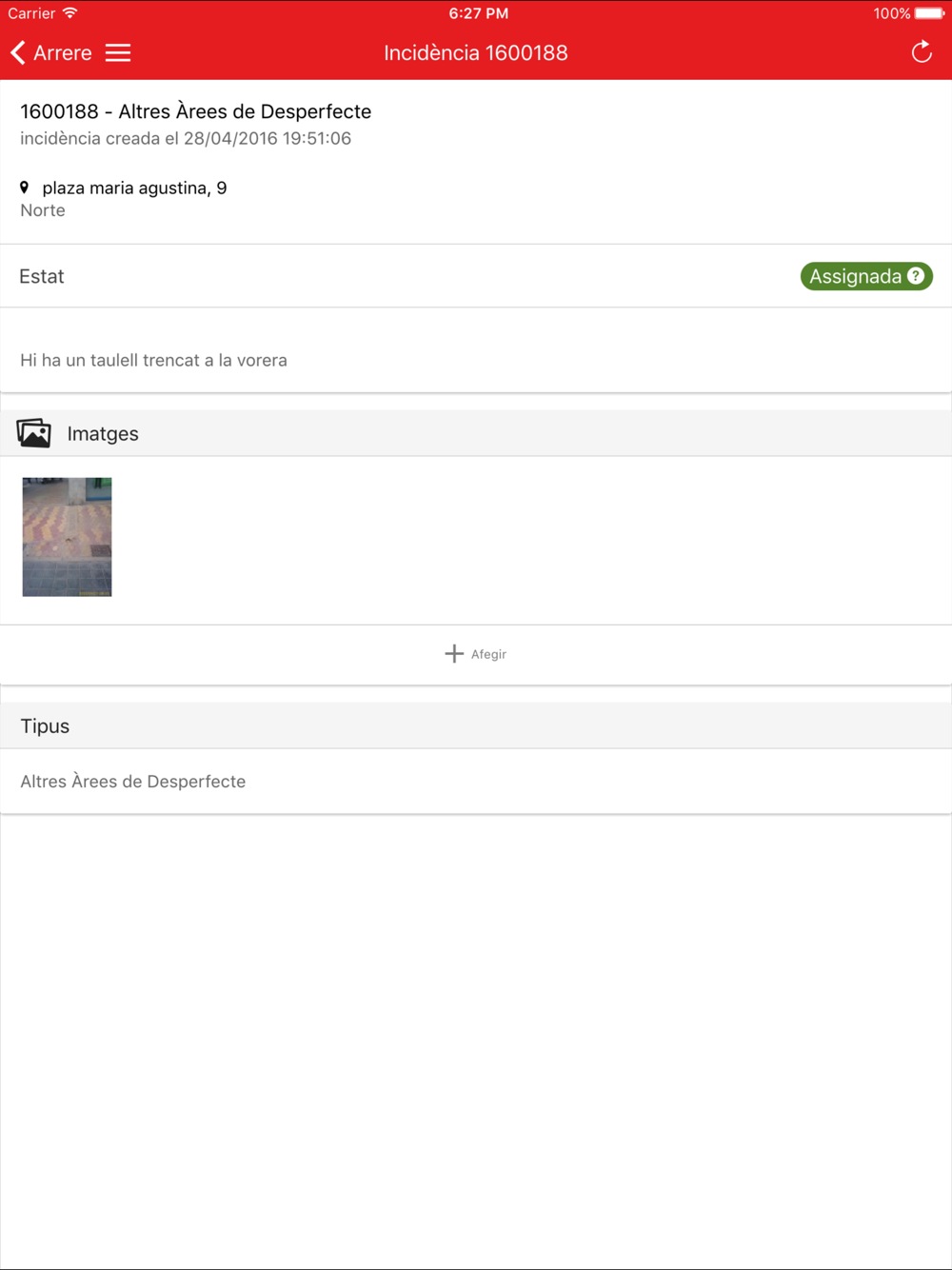Image resolution: width=952 pixels, height=1270 pixels.
Task: Select the Tipus section header
Action: pyautogui.click(x=476, y=725)
